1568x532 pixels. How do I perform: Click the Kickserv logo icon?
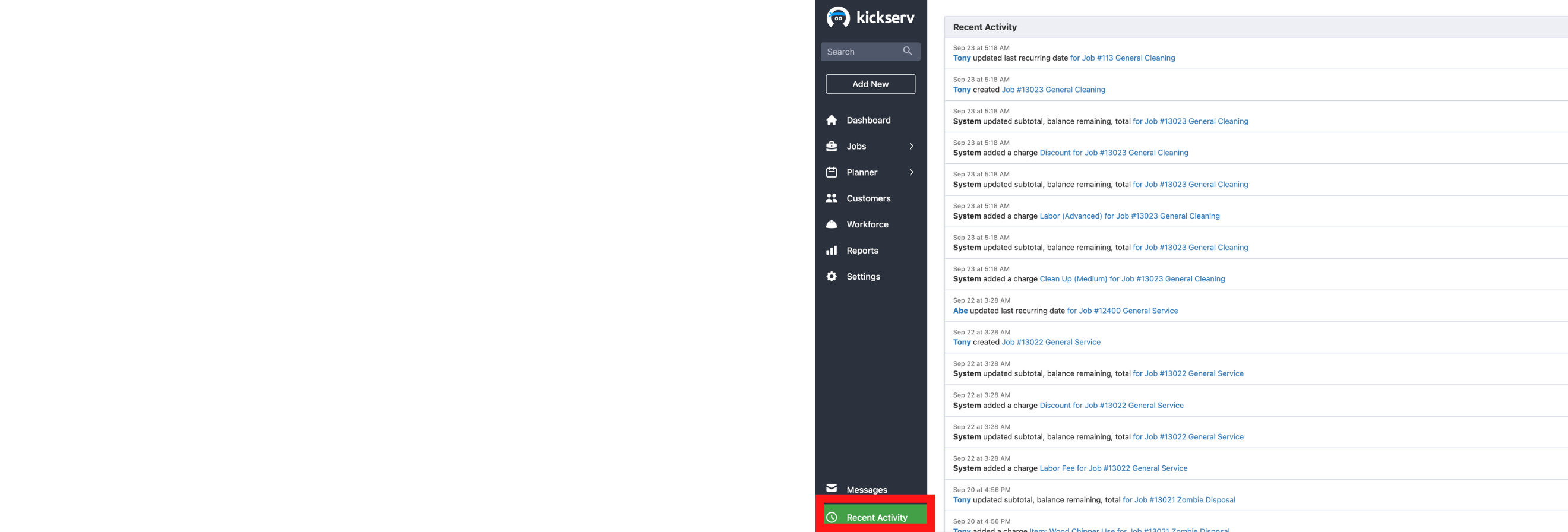(837, 17)
